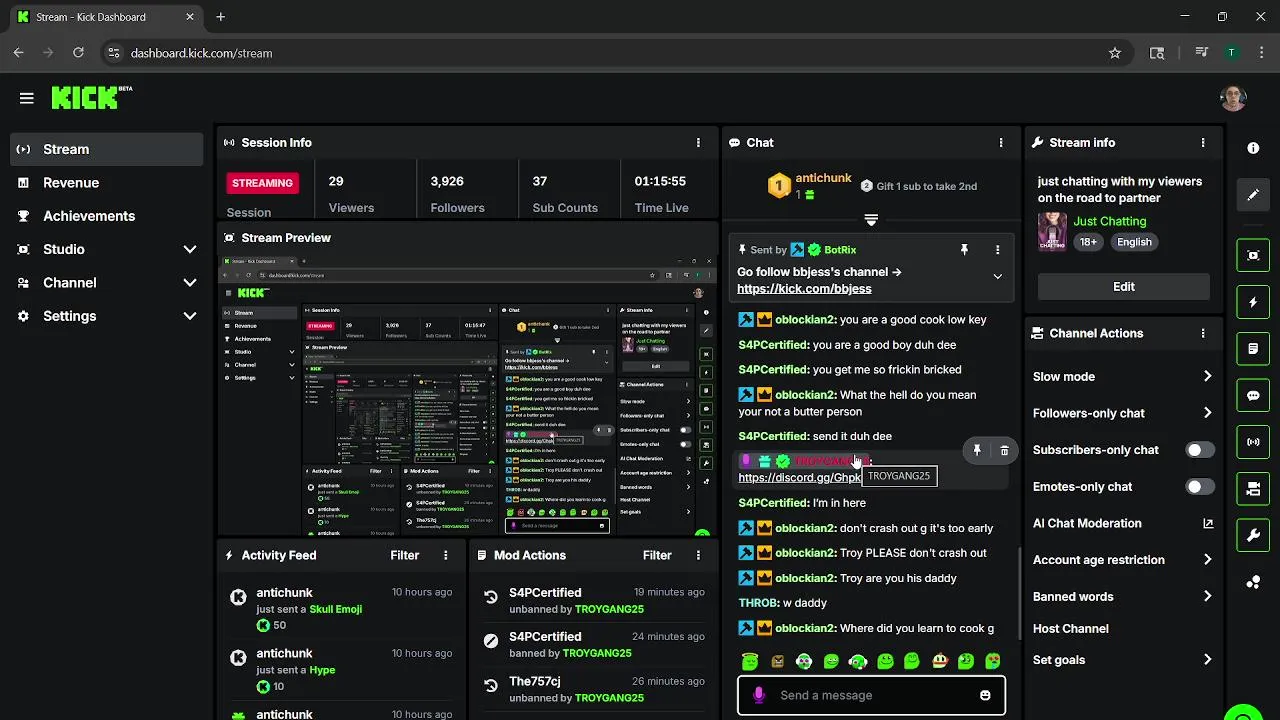Screen dimensions: 1280x720
Task: Click the Edit stream info button
Action: 1124,286
